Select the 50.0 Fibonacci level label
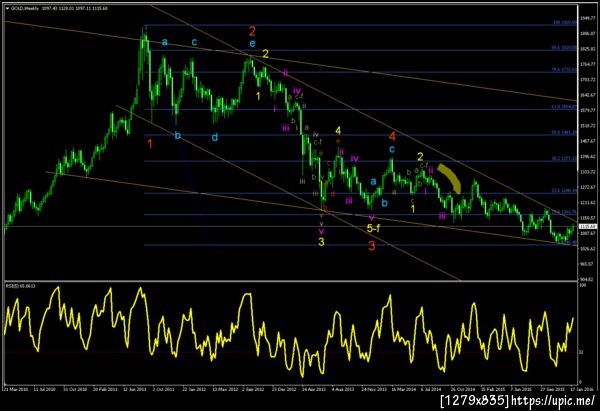600x411 pixels. tap(564, 132)
